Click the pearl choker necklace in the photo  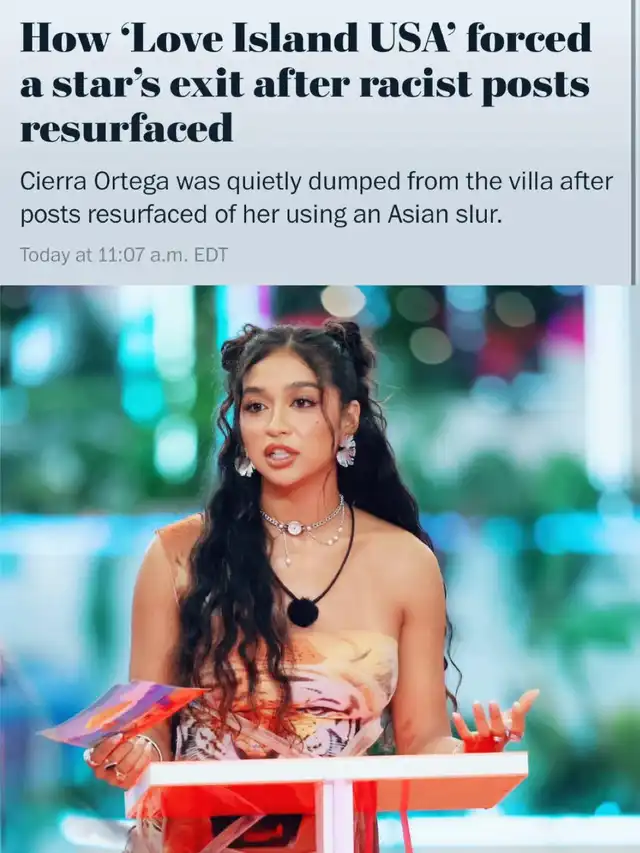[303, 521]
